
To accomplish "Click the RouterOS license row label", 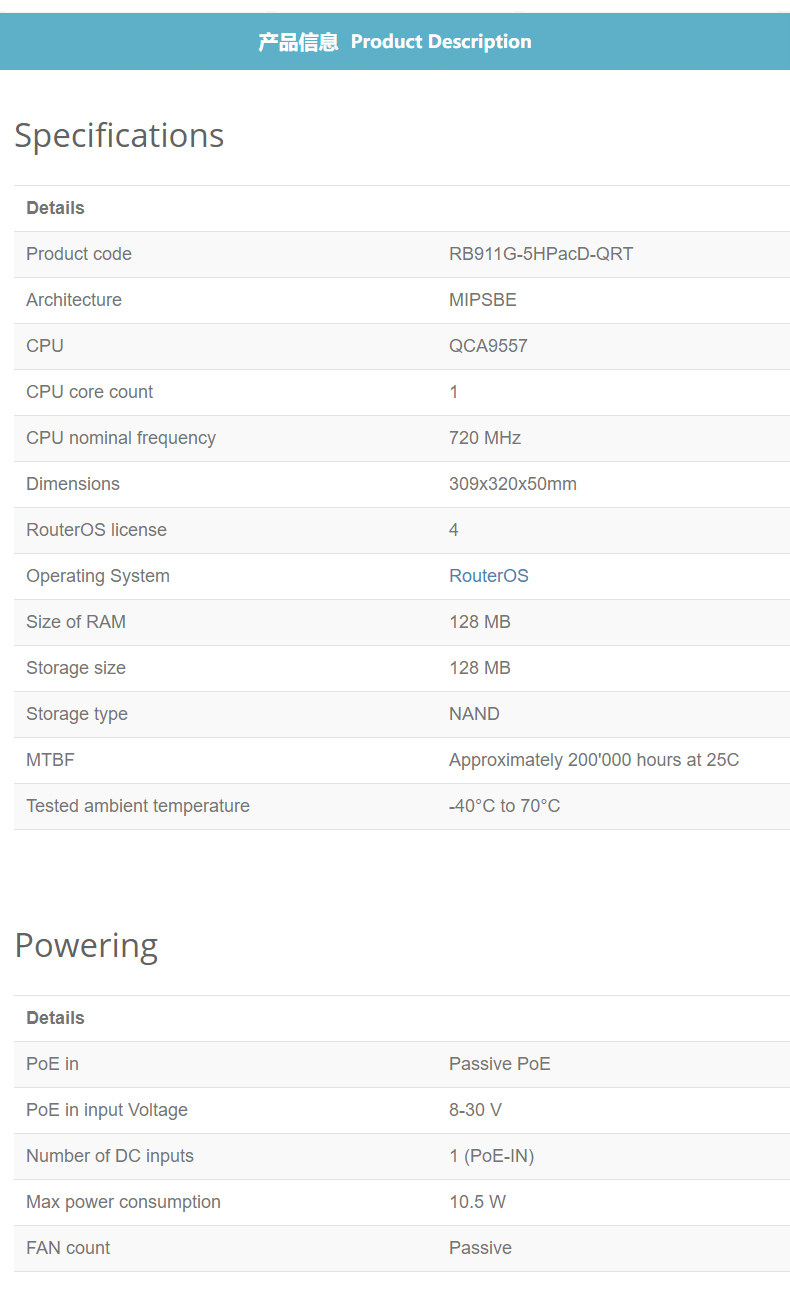I will pyautogui.click(x=96, y=530).
